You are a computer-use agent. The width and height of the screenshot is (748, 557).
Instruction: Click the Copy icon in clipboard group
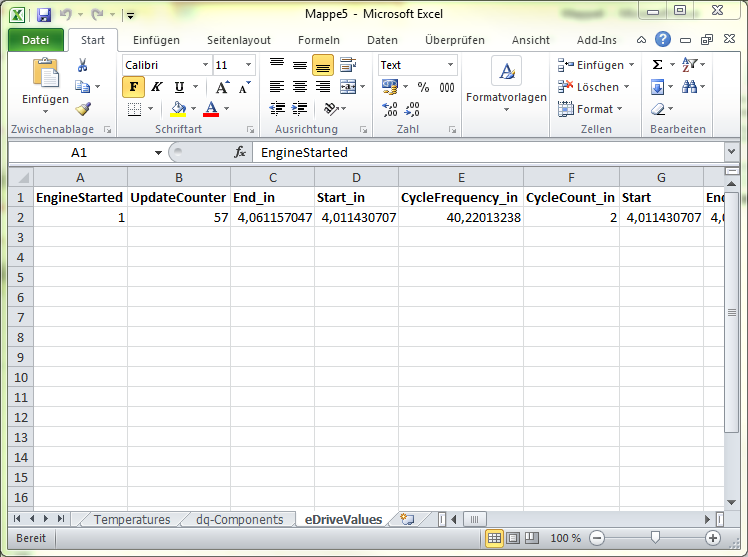pyautogui.click(x=83, y=87)
